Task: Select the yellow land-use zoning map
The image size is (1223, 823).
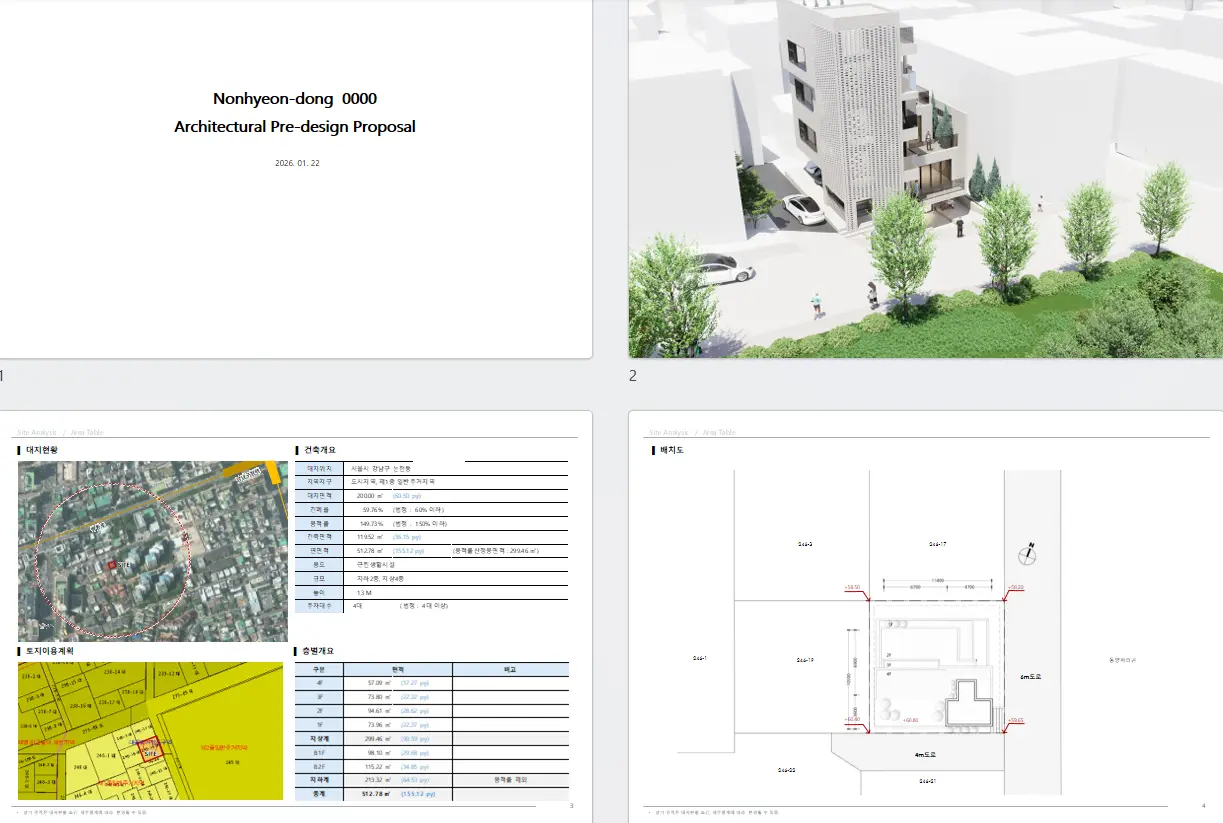Action: pyautogui.click(x=150, y=728)
